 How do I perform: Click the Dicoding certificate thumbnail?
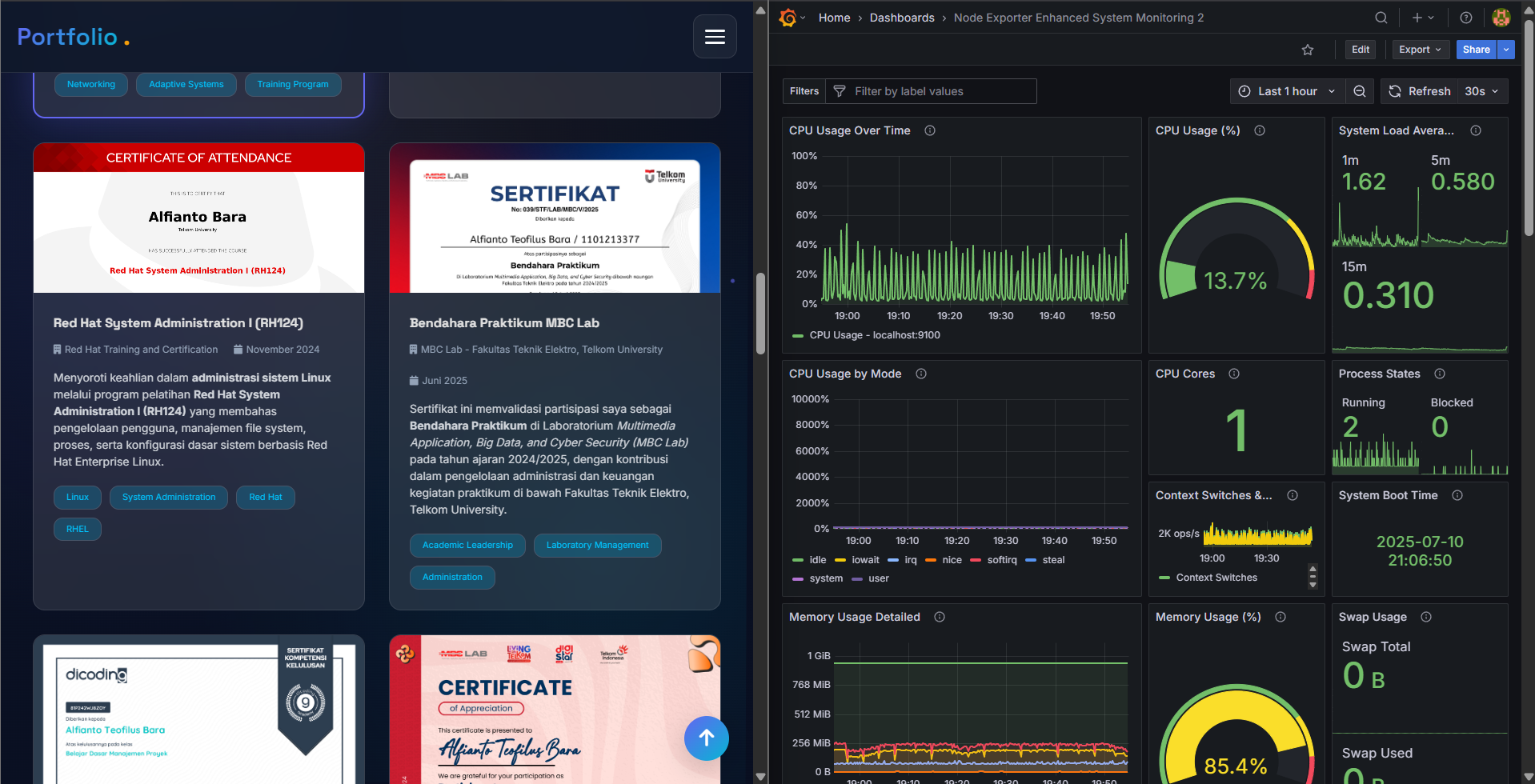coord(198,710)
